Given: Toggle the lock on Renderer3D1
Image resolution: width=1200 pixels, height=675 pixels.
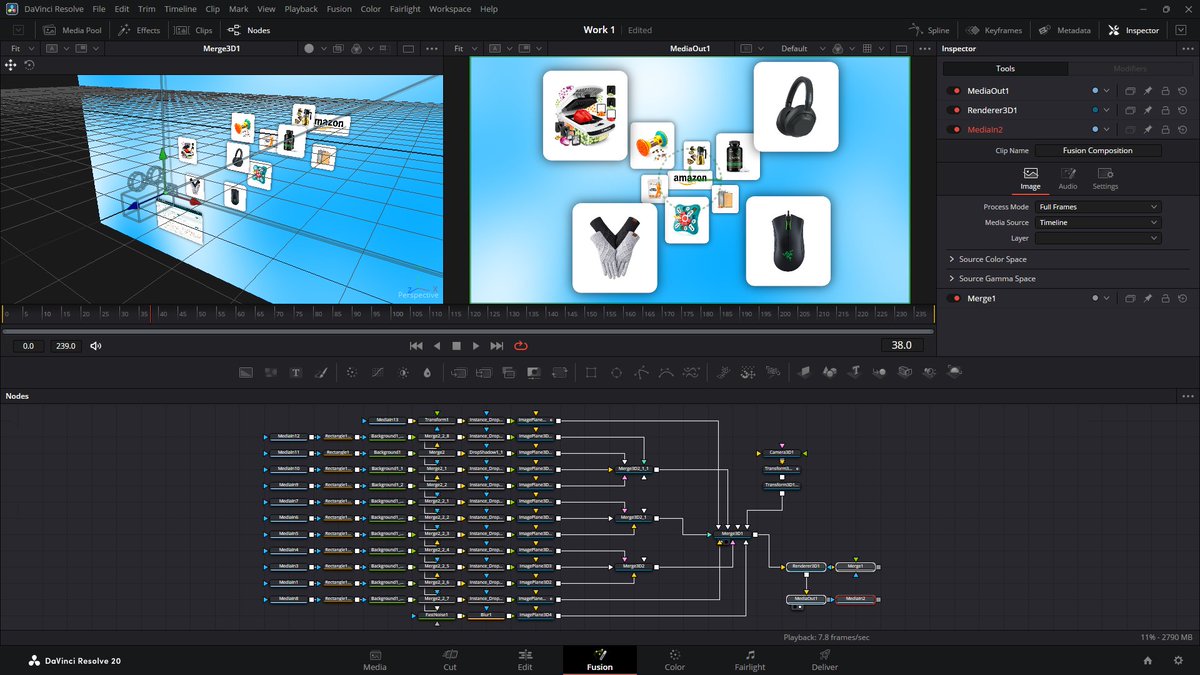Looking at the screenshot, I should tap(1166, 109).
